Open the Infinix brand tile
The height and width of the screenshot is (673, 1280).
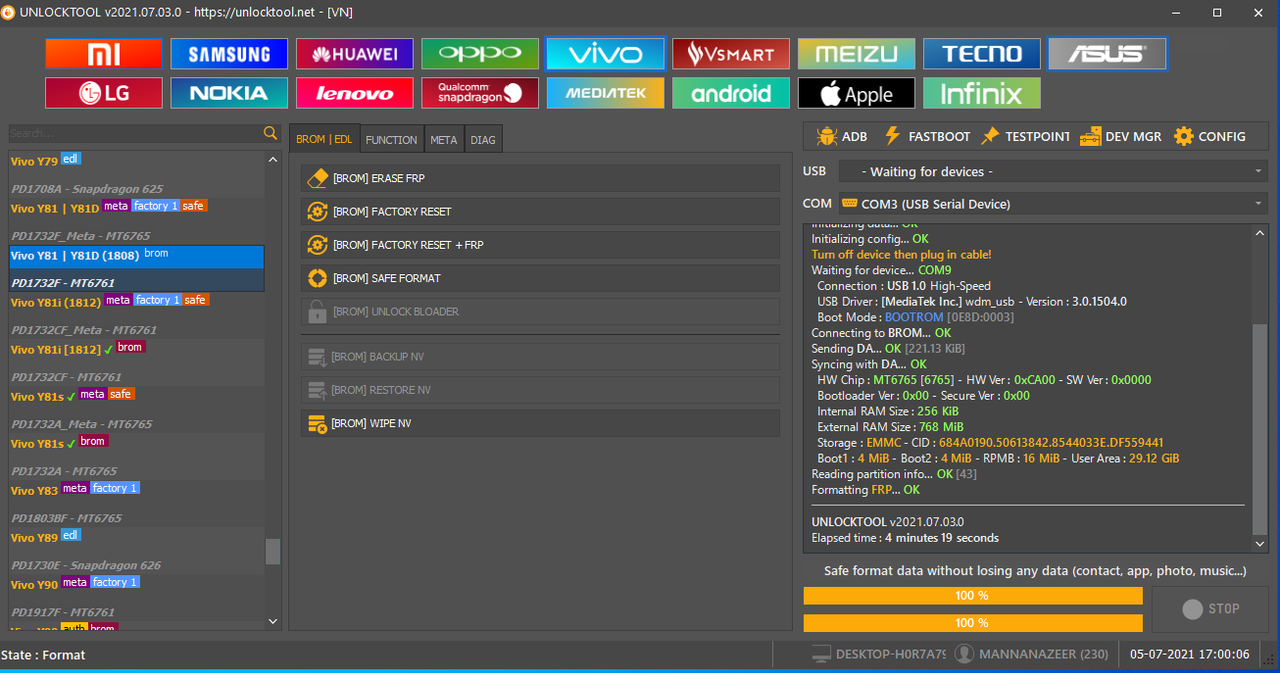point(982,93)
